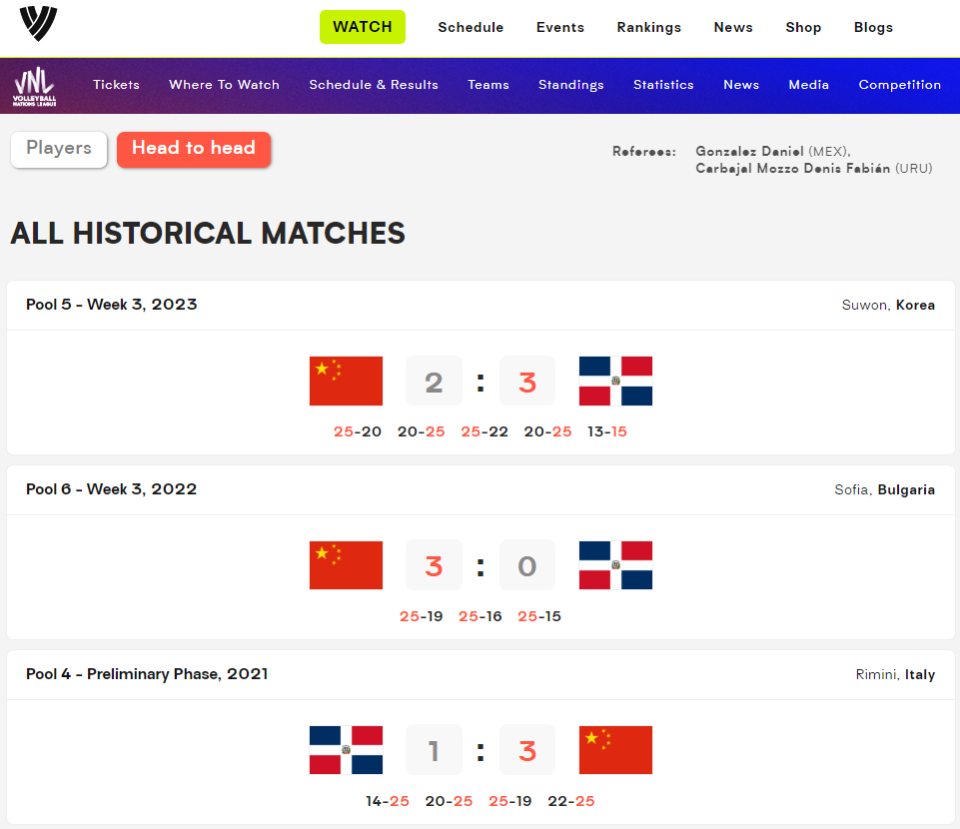Open Standings in the VNL menu
Screen dimensions: 960x829
(x=571, y=84)
